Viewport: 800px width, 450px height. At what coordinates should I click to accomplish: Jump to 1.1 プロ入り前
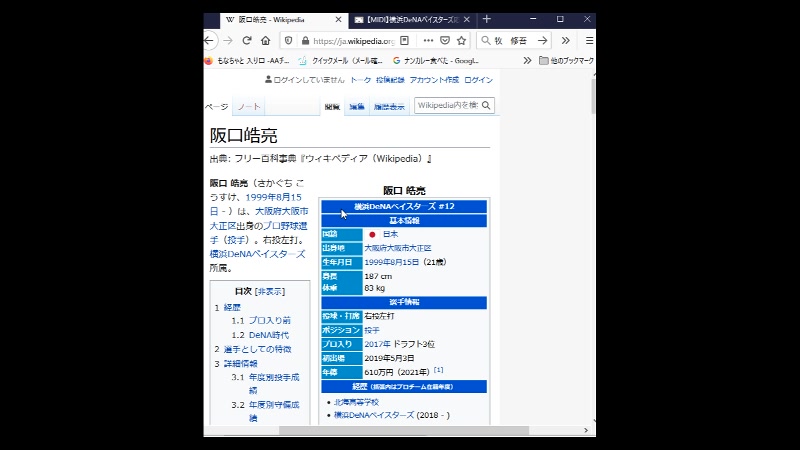(x=269, y=320)
